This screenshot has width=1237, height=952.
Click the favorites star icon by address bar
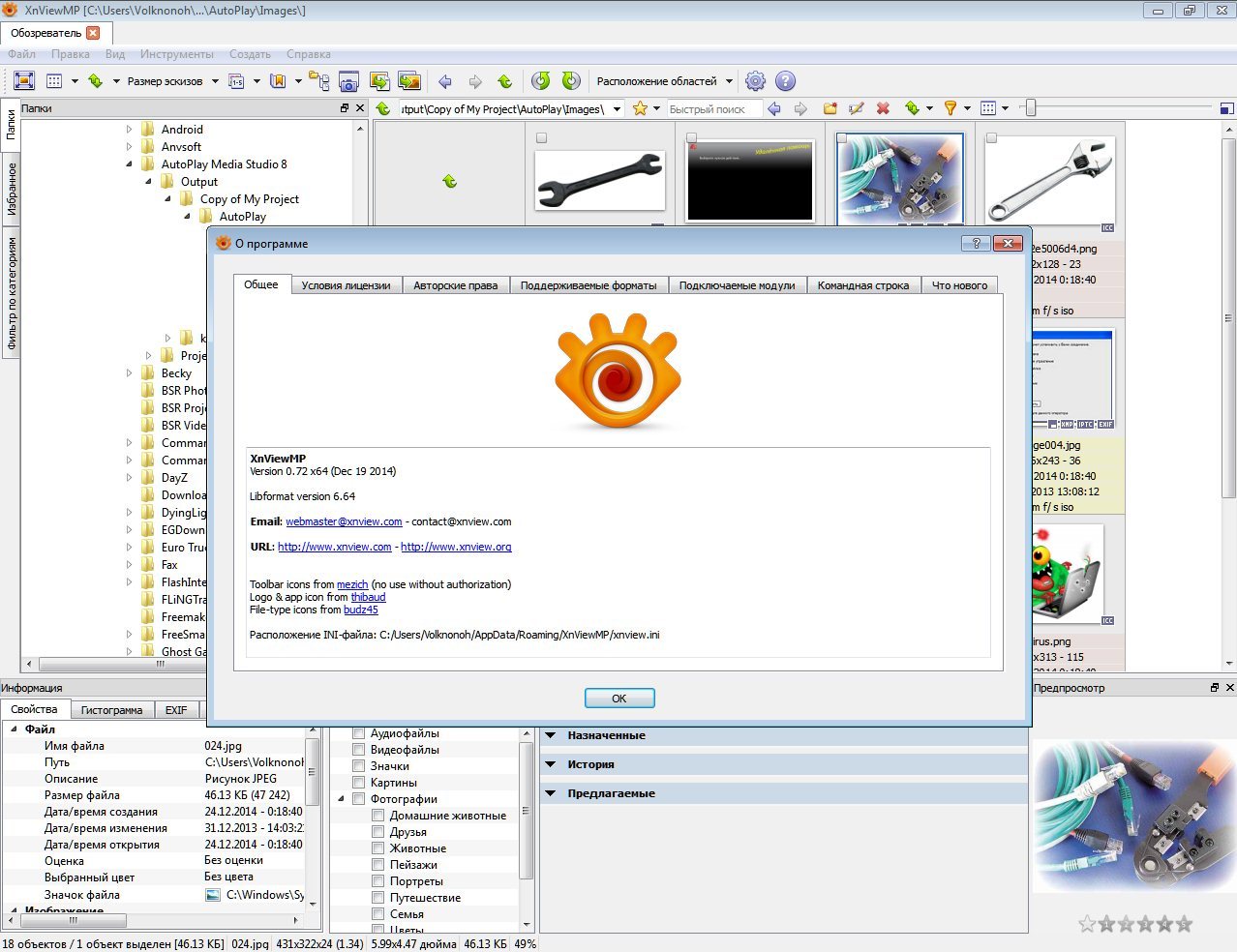[x=640, y=108]
